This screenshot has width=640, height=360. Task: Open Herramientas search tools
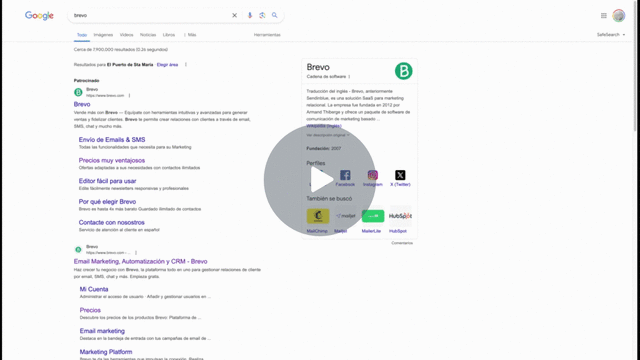pos(267,35)
